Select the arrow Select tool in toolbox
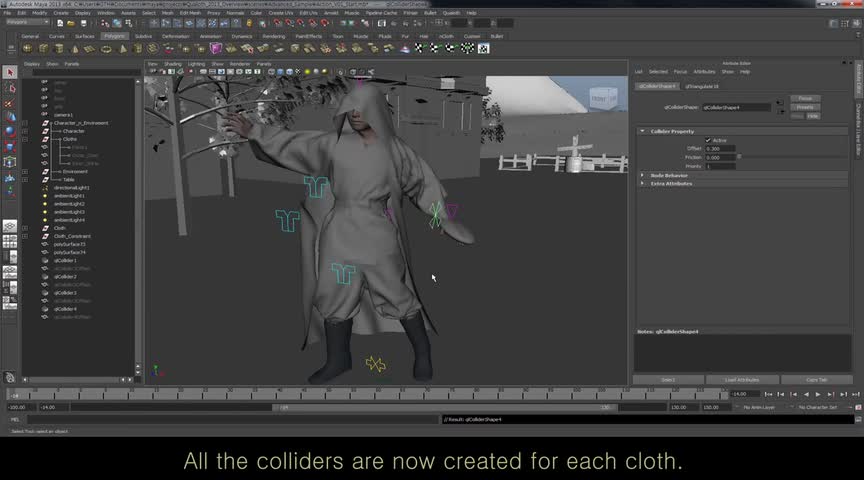864x480 pixels. (10, 72)
